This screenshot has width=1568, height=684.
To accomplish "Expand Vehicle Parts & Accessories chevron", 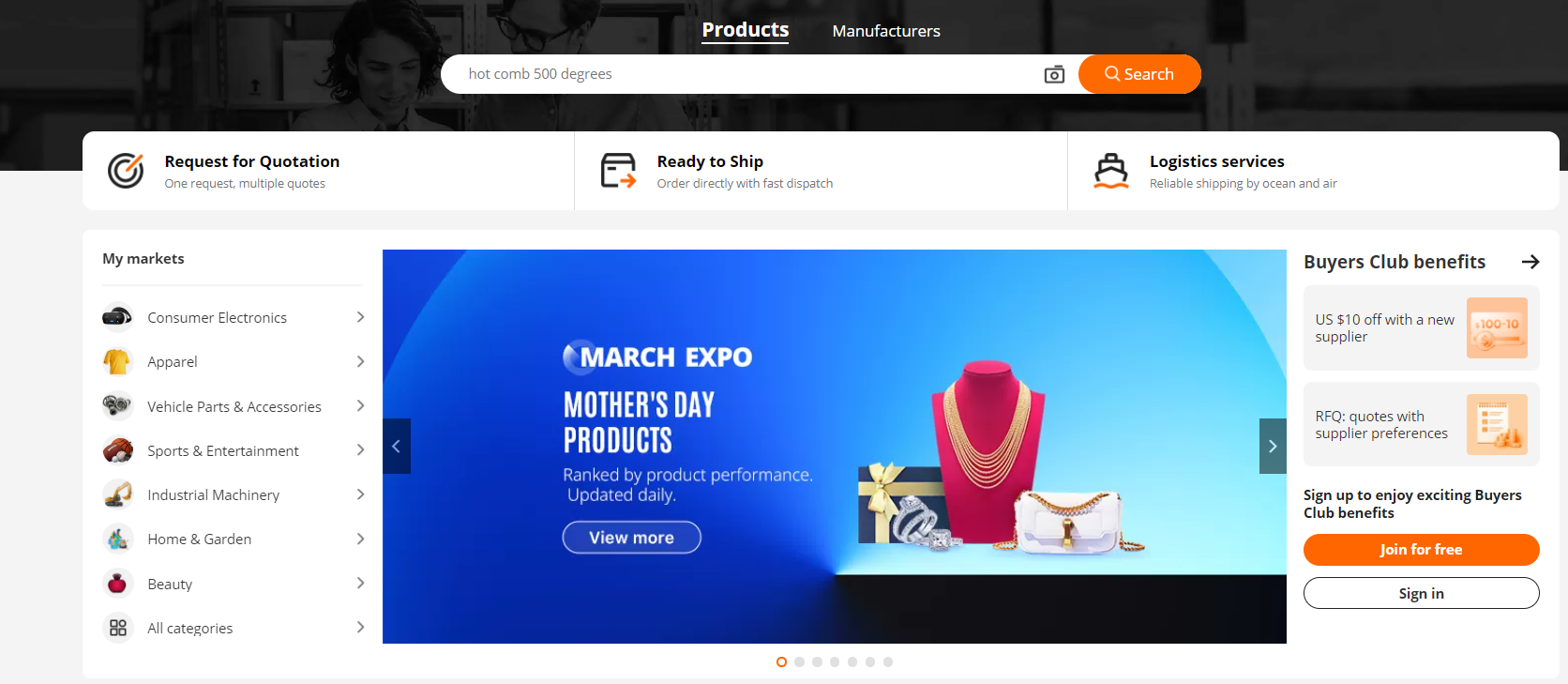I will (x=360, y=405).
